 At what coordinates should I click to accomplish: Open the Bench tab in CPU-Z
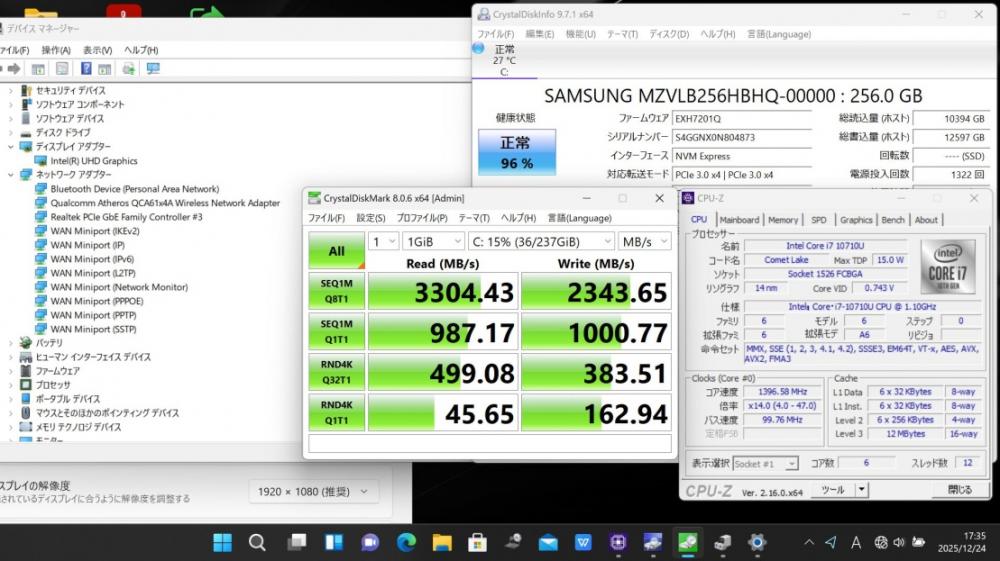point(893,220)
